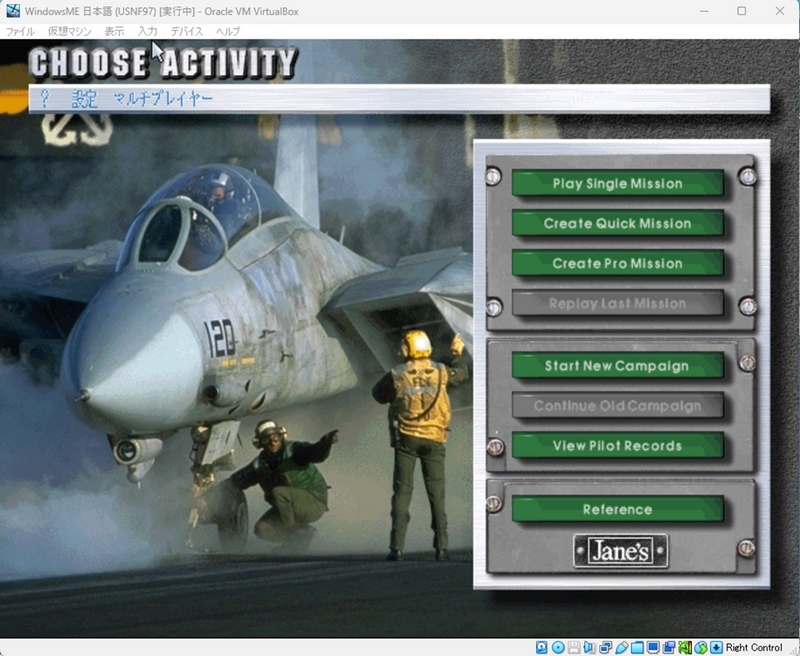
Task: Open Create Quick Mission
Action: coord(617,223)
